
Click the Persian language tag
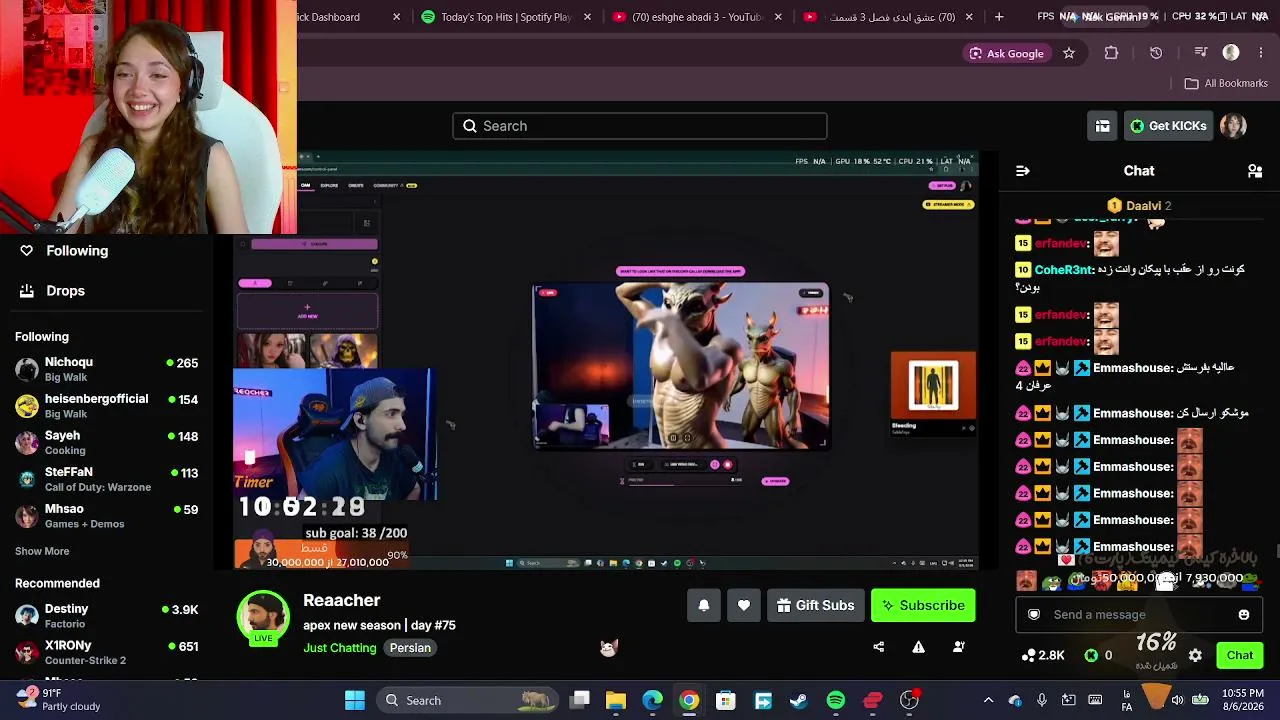click(410, 648)
